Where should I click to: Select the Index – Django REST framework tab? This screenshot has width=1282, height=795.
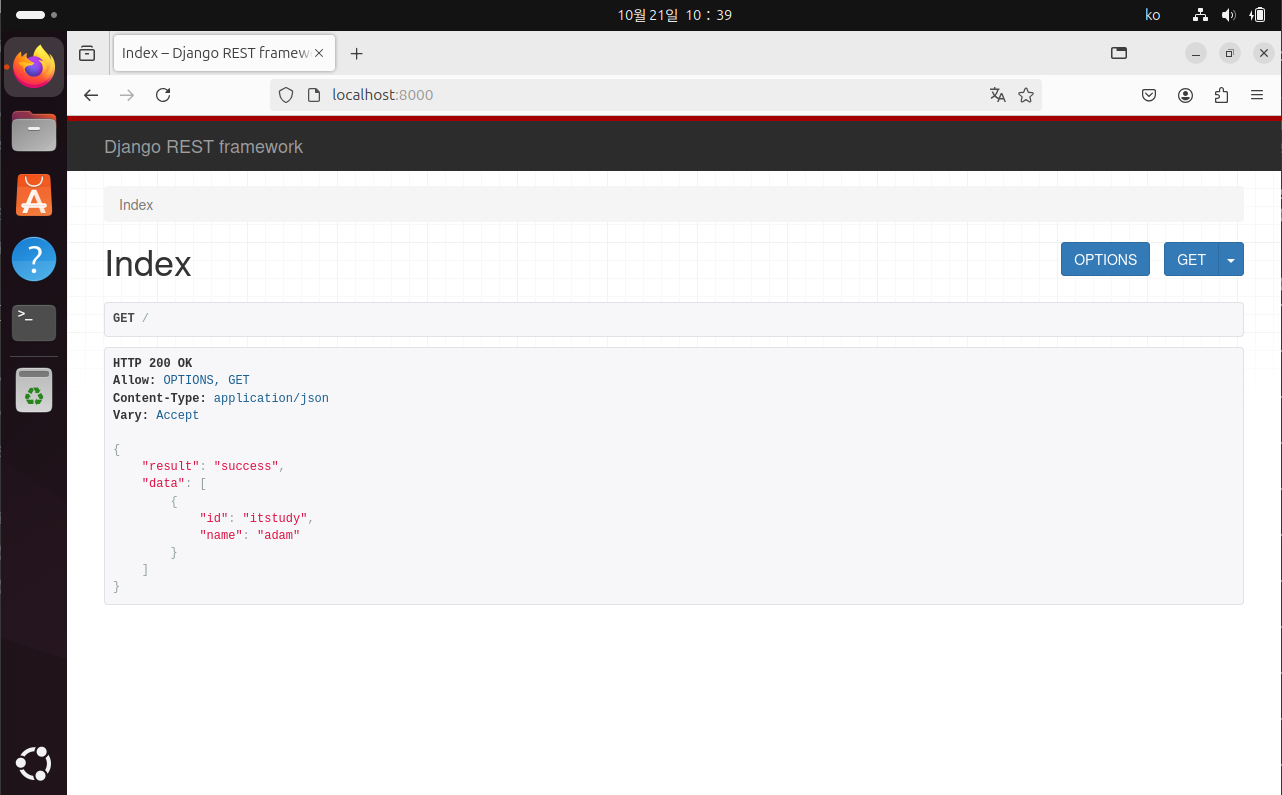(x=224, y=53)
